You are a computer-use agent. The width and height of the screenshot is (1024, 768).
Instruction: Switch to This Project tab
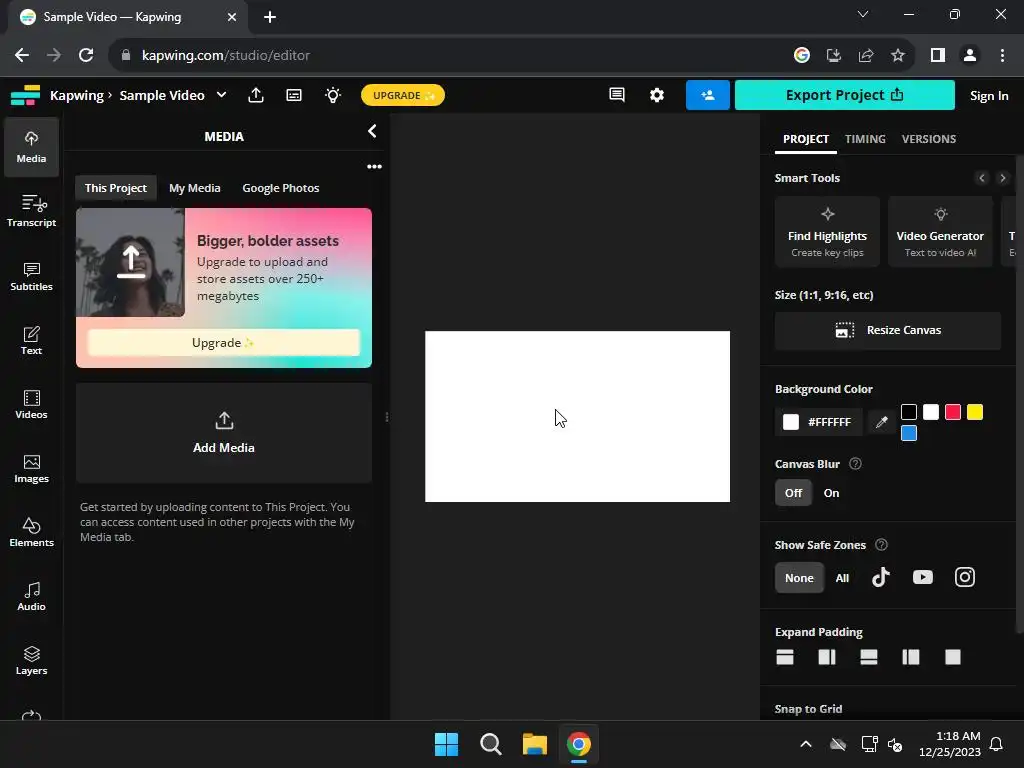[116, 188]
